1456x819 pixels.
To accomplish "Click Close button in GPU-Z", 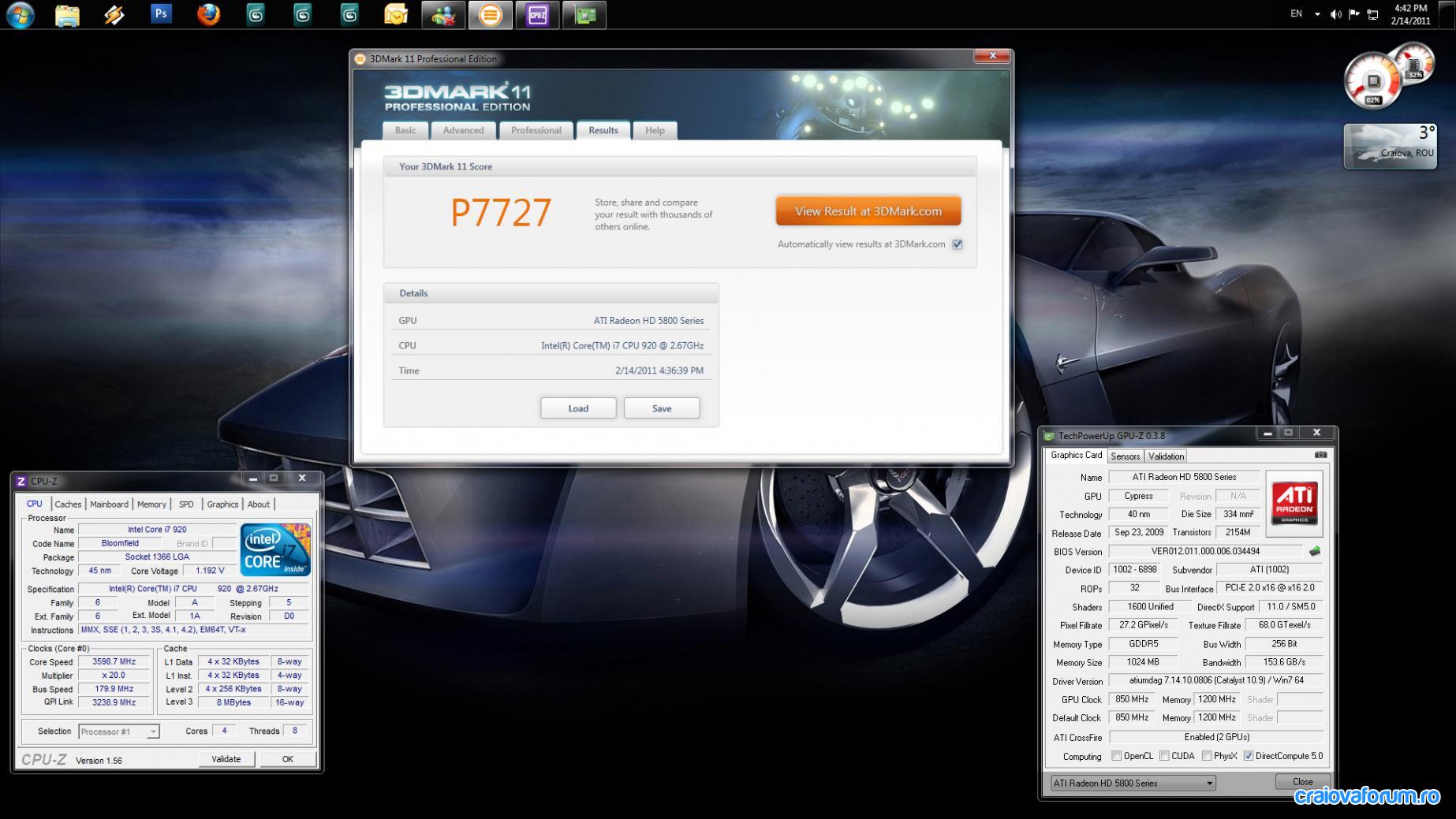I will coord(1303,782).
